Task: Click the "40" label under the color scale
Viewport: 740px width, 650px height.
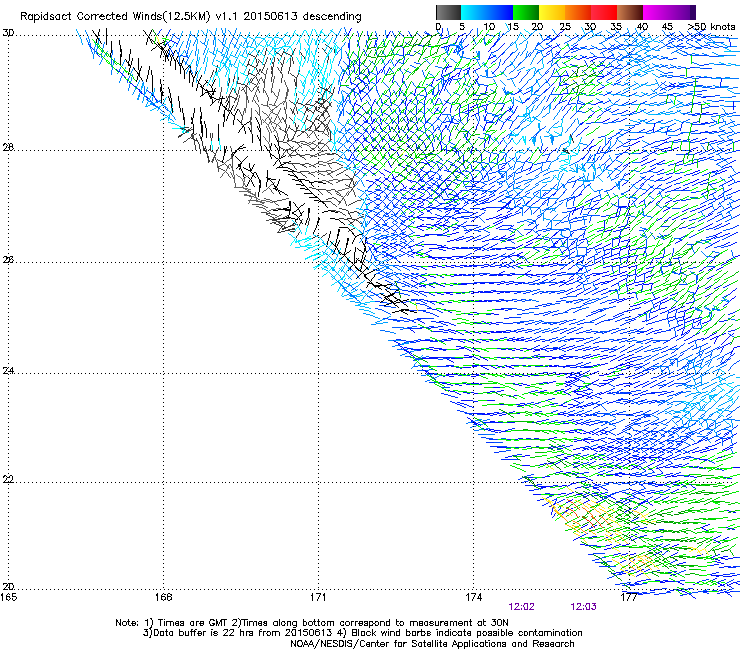Action: click(642, 27)
